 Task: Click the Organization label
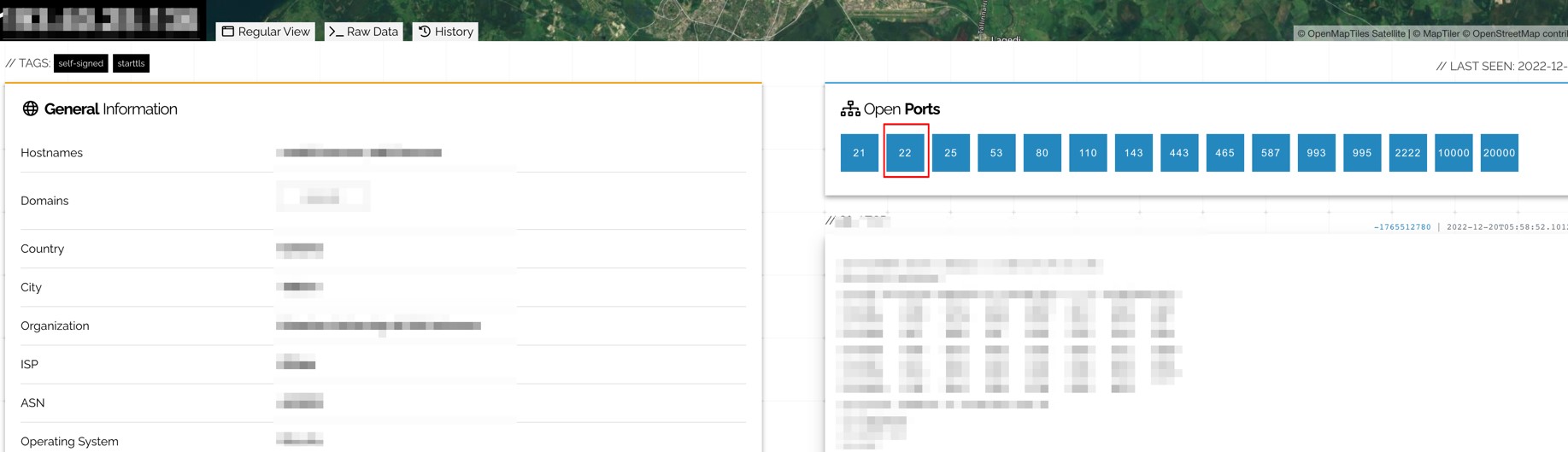click(x=55, y=326)
